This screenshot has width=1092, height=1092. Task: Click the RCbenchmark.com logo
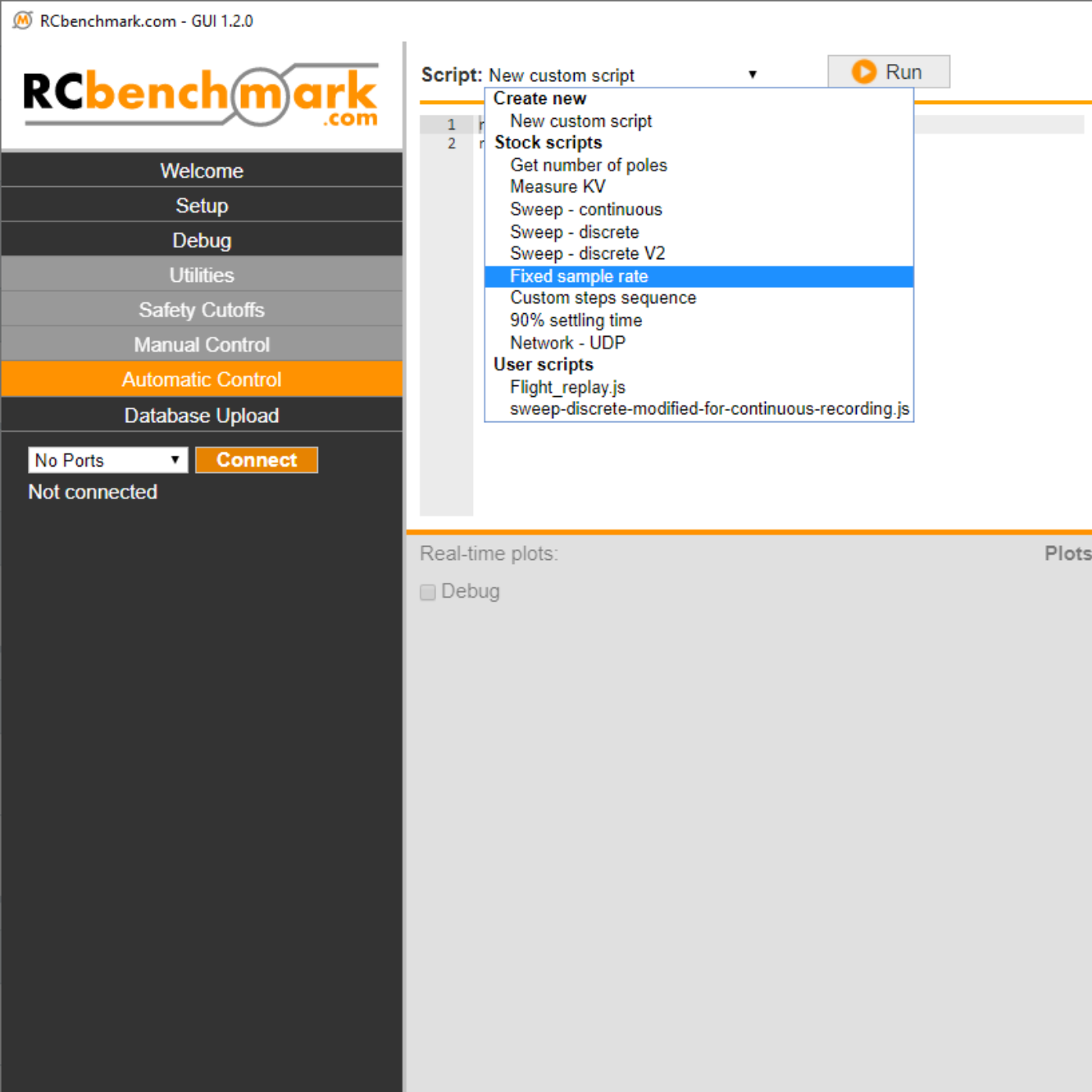point(201,97)
